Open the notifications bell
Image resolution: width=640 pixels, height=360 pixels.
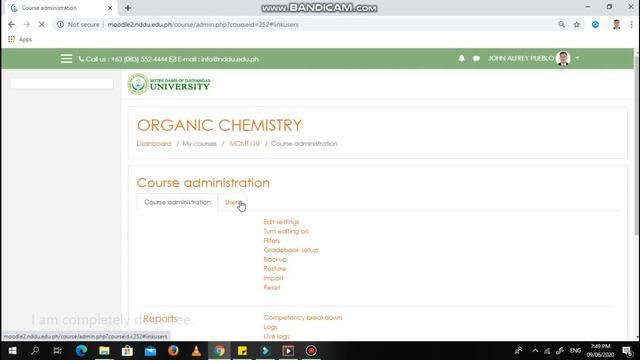click(461, 58)
